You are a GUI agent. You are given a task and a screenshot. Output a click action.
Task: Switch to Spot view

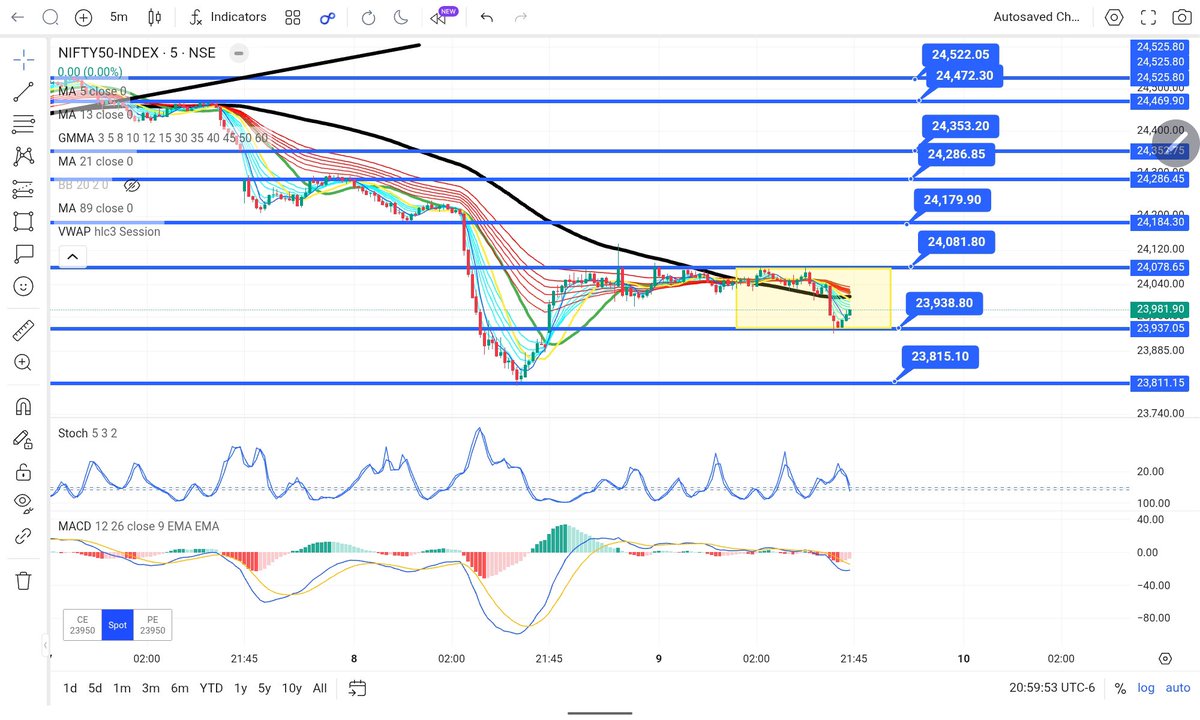tap(118, 625)
